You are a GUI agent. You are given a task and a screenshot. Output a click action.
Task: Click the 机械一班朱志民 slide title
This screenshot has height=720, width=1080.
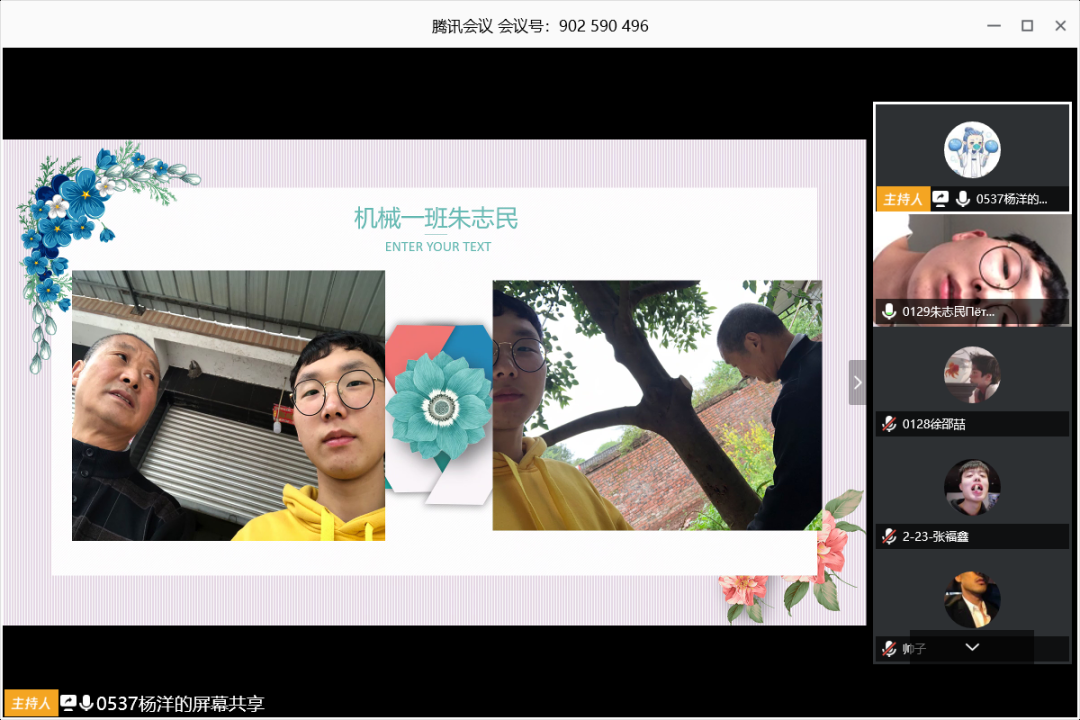coord(436,218)
